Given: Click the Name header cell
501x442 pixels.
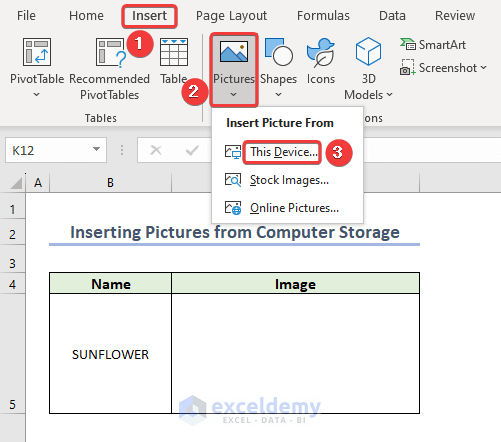Looking at the screenshot, I should click(111, 284).
